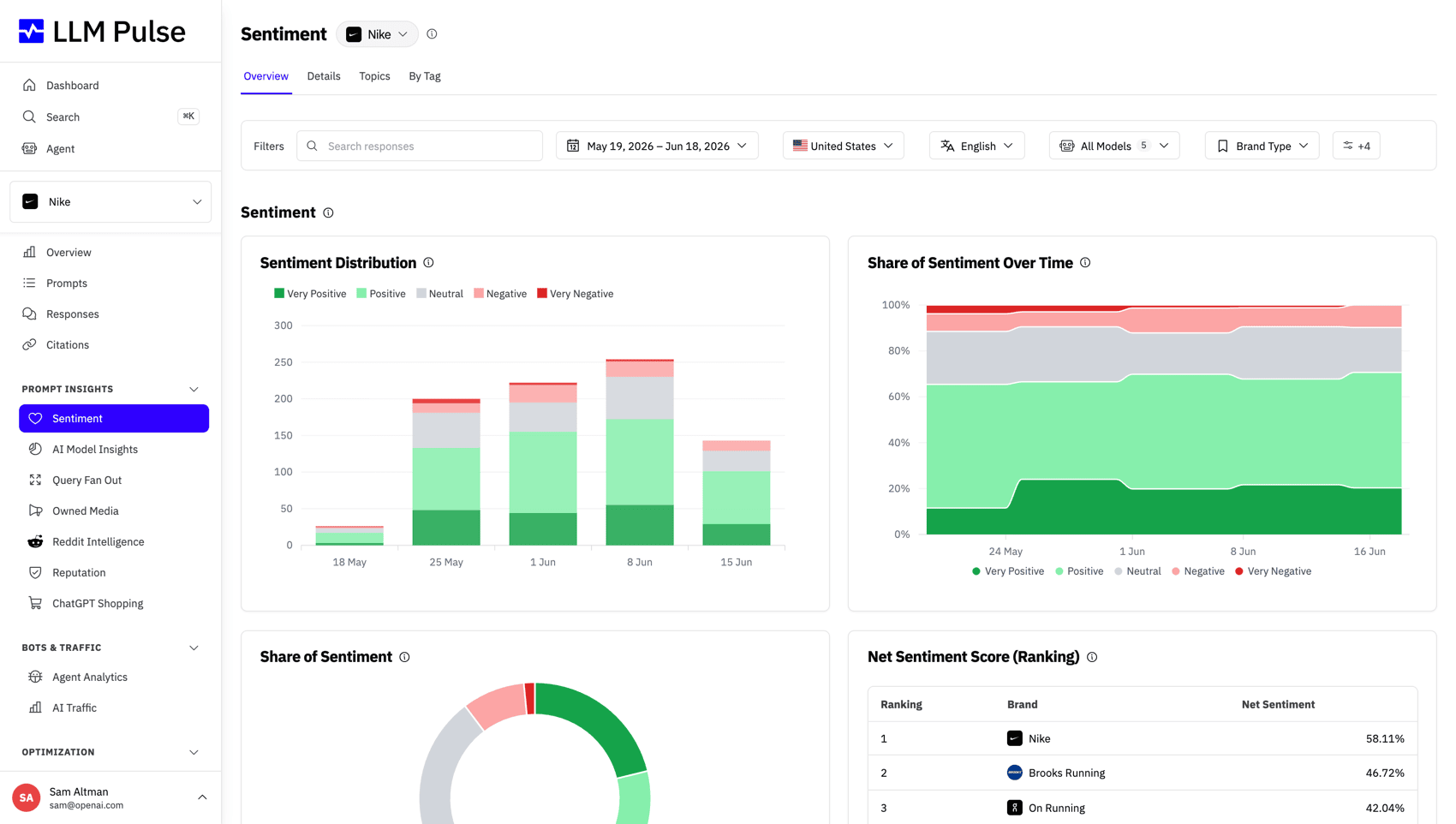Expand the Sam Altman account menu
The width and height of the screenshot is (1456, 824).
point(202,797)
